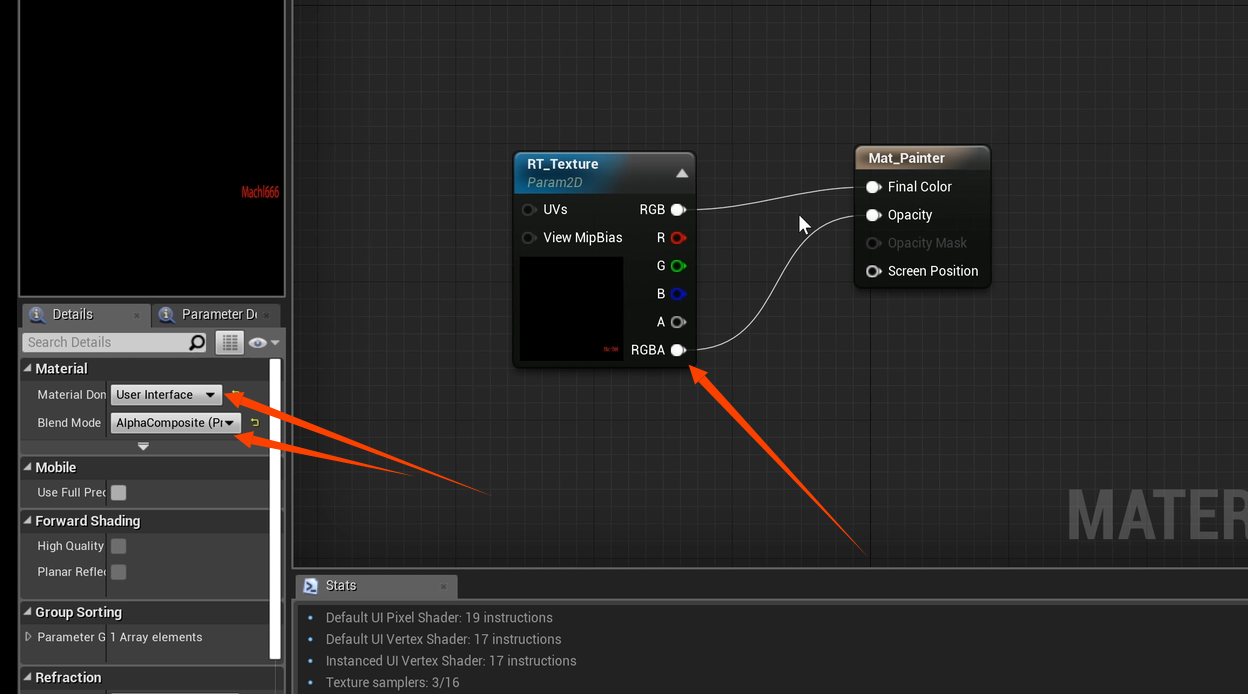Click the Final Color input pin on Mat_Painter
The image size is (1248, 694).
[873, 186]
